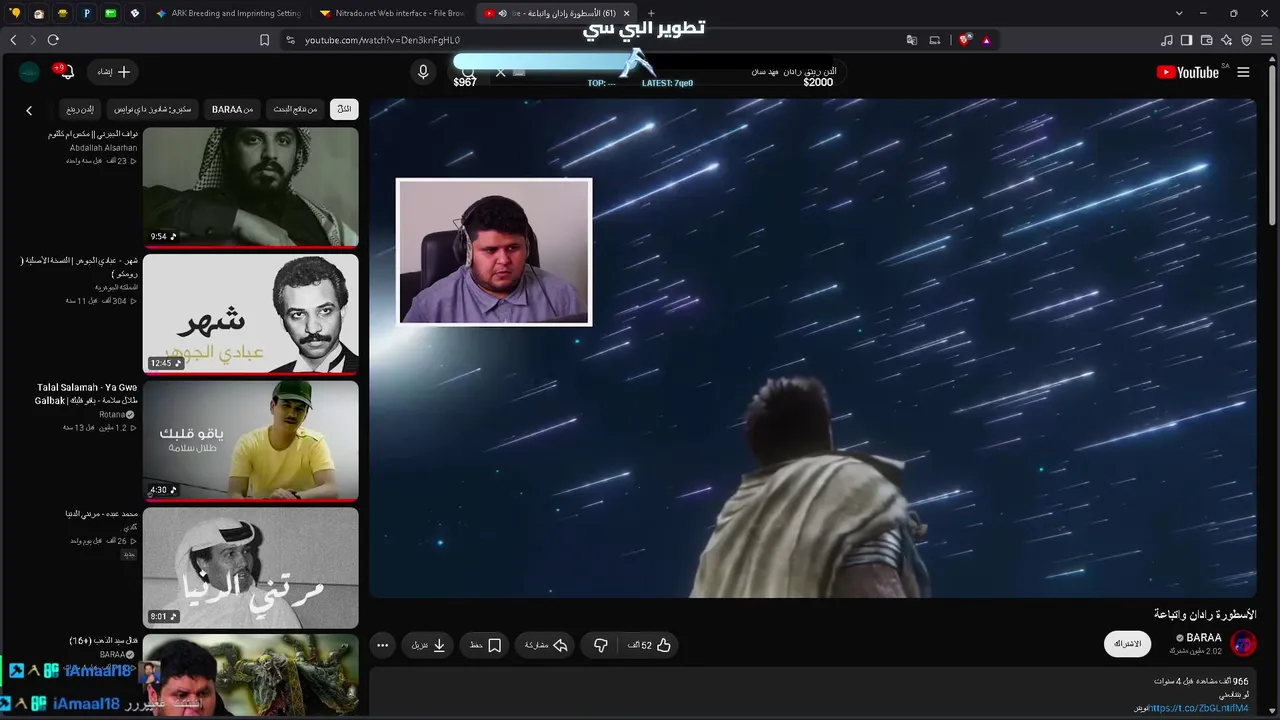Open the 9:54 Abdallah Alsarhan video thumbnail

(x=250, y=187)
